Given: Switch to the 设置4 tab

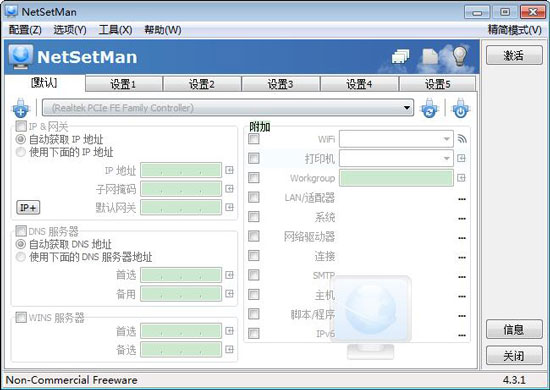Looking at the screenshot, I should click(360, 84).
